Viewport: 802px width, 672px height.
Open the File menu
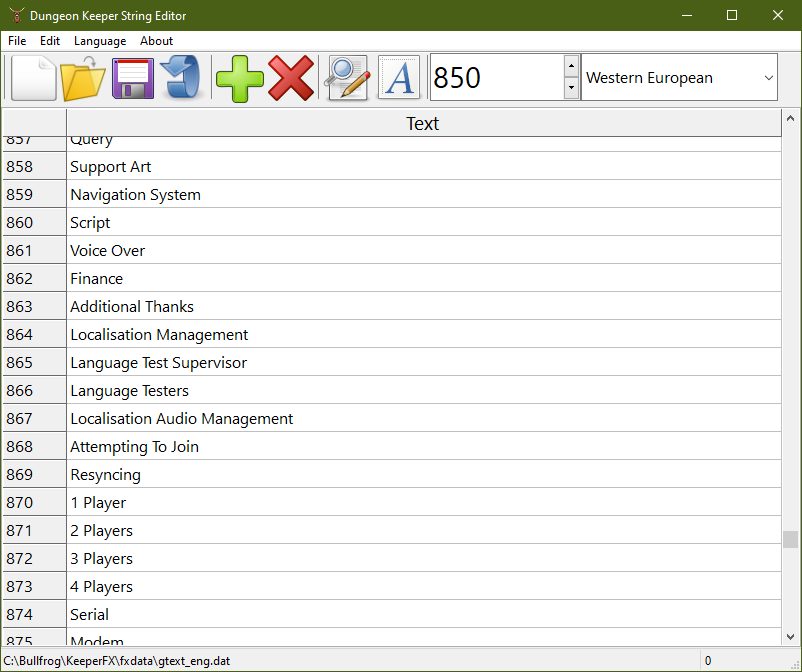coord(17,41)
